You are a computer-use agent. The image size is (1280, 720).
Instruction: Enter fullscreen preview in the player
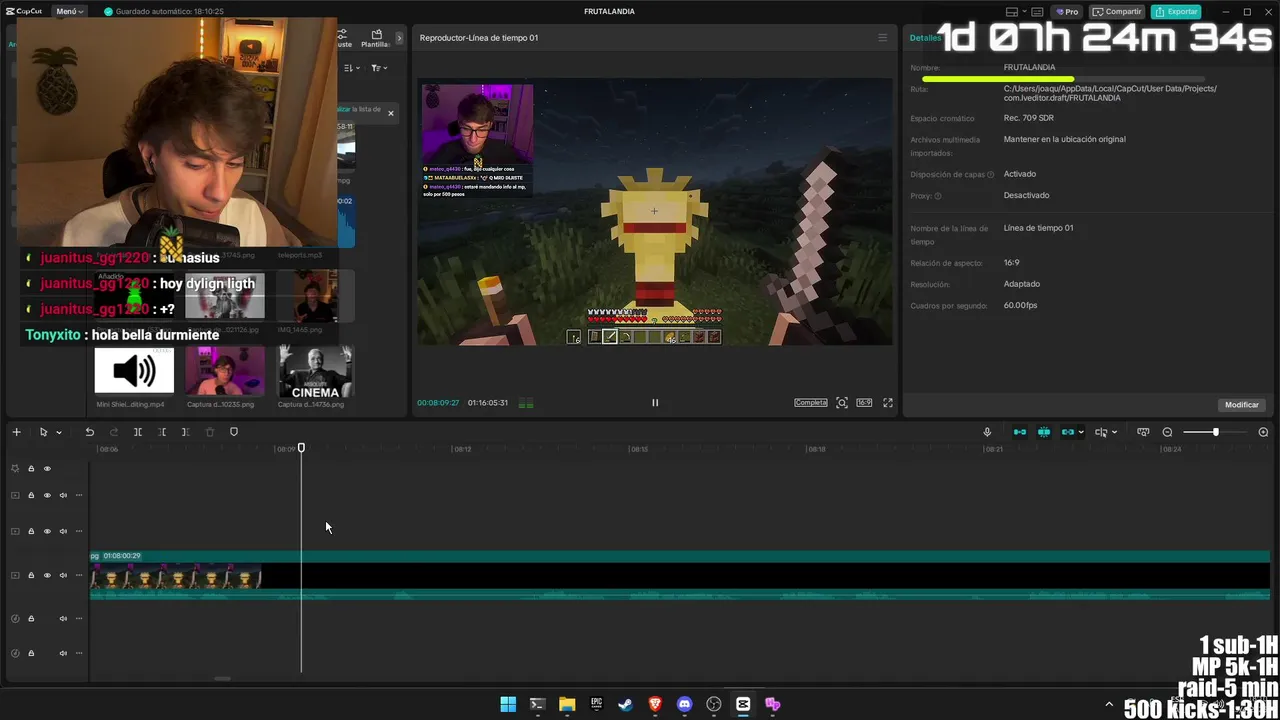pyautogui.click(x=887, y=403)
